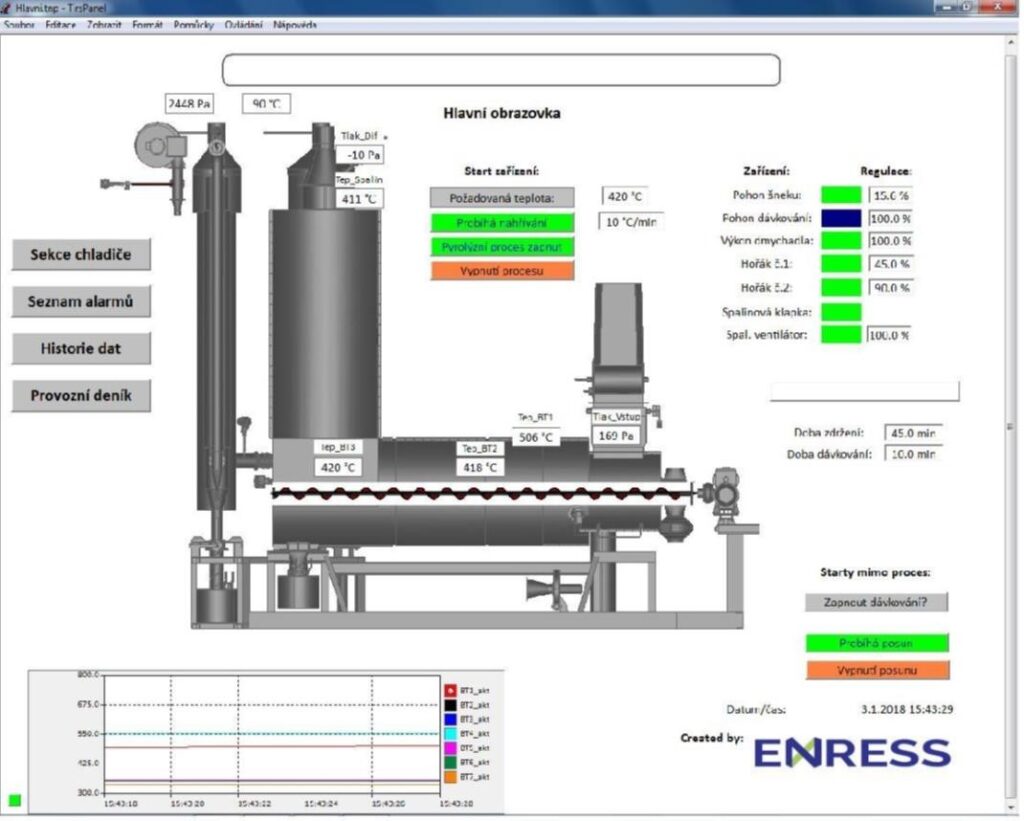Click the ENRESS logo

852,753
